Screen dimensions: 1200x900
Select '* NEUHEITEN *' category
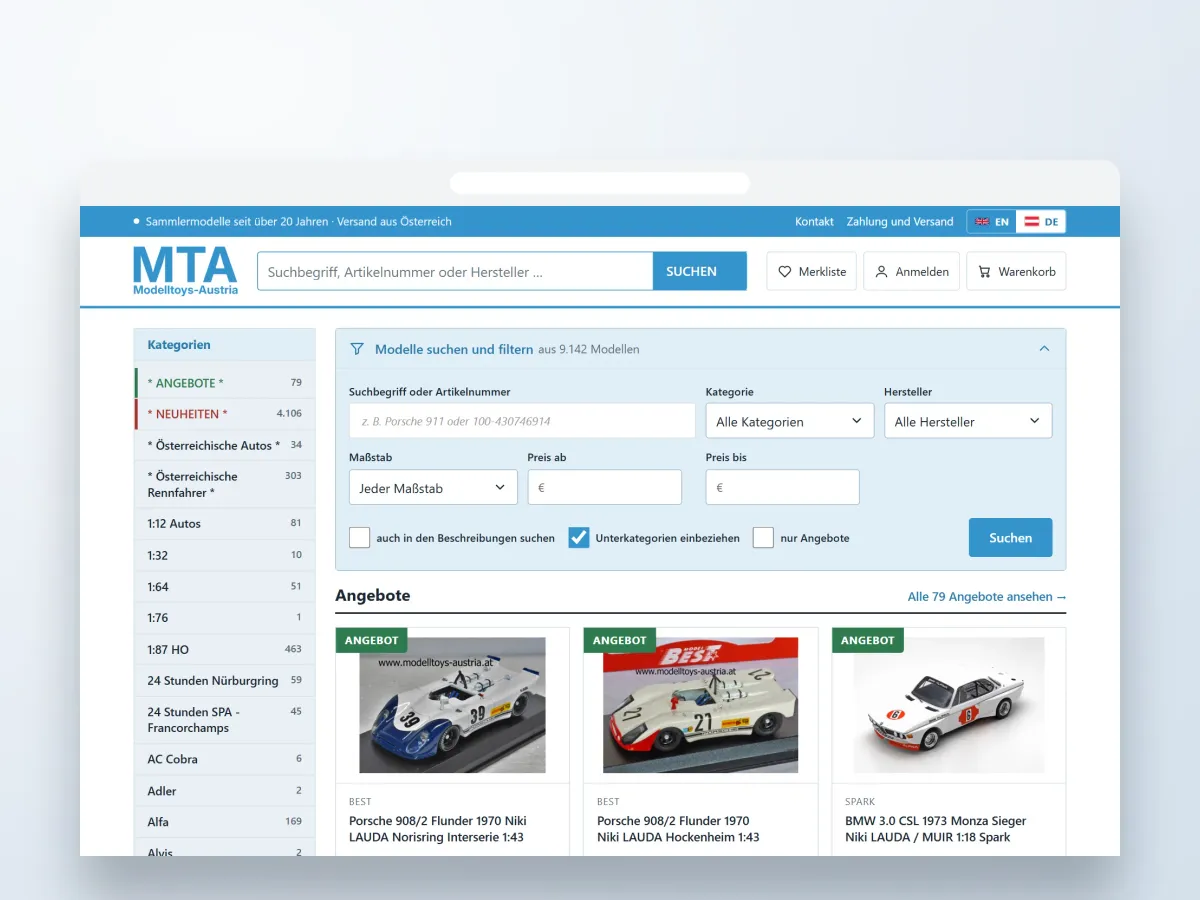click(x=225, y=414)
